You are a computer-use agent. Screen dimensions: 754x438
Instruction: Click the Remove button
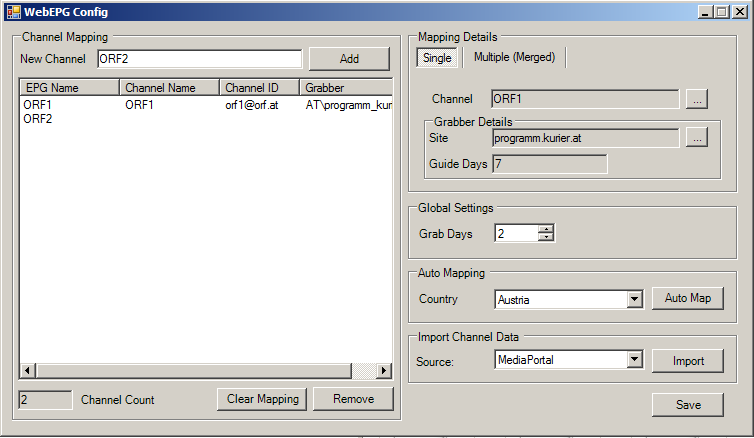click(353, 399)
